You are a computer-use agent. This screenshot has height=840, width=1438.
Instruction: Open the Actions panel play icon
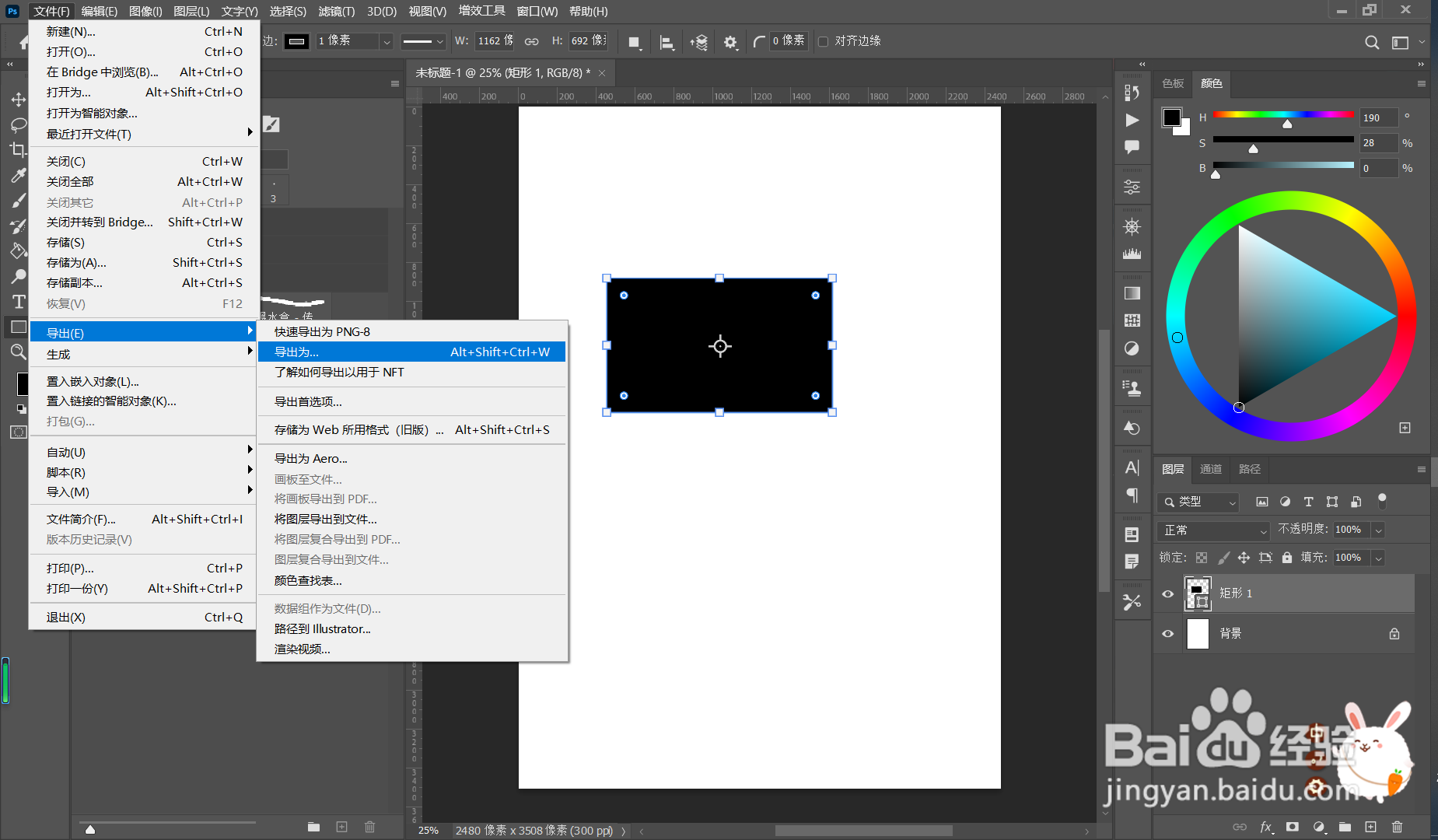1132,121
